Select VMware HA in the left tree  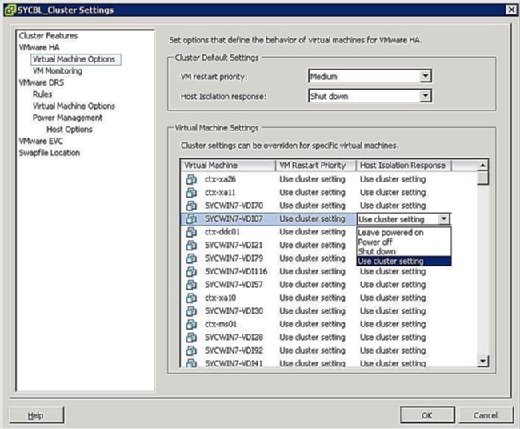tap(39, 47)
